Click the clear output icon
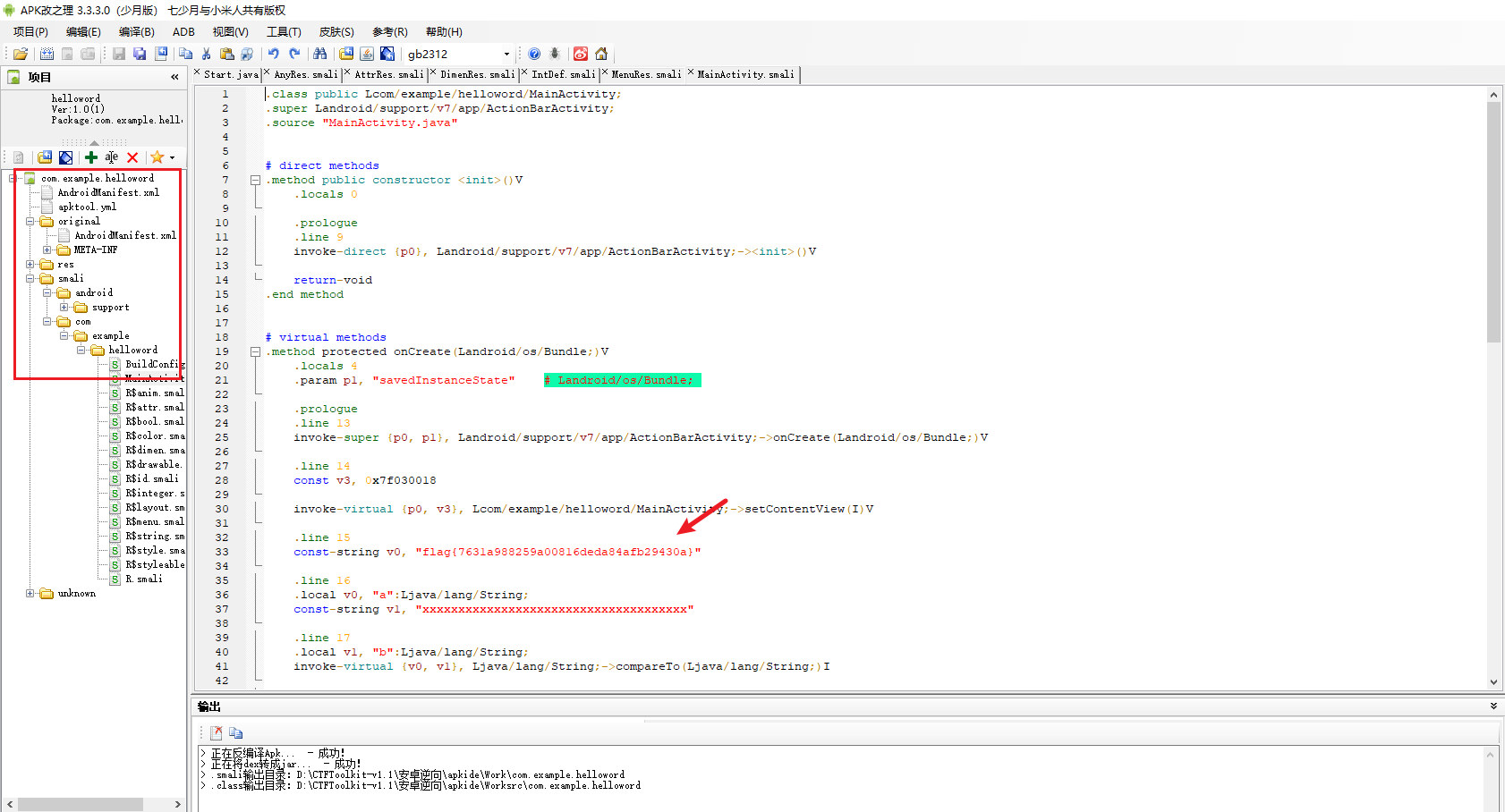The height and width of the screenshot is (812, 1505). [216, 732]
